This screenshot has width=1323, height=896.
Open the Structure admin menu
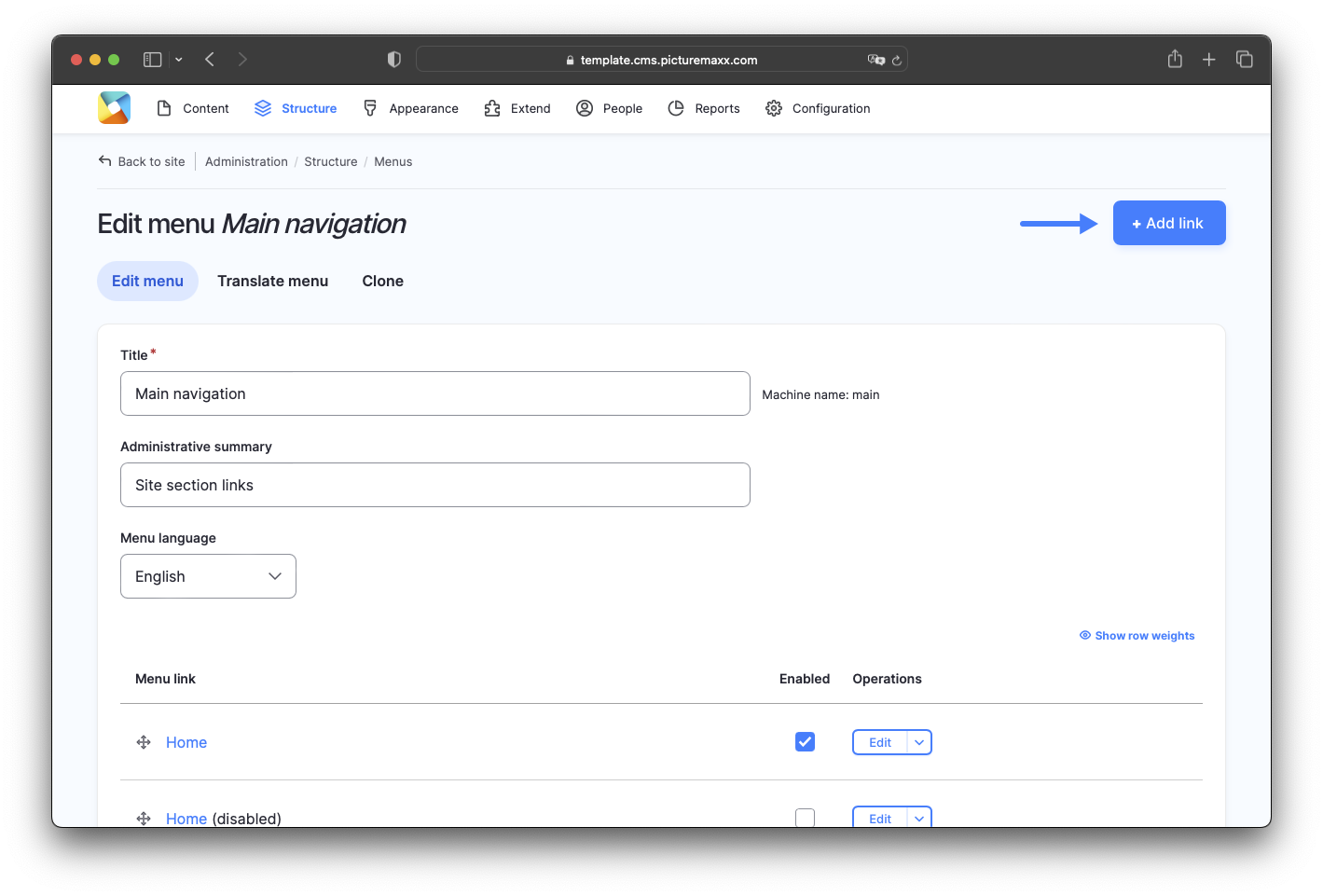click(296, 108)
